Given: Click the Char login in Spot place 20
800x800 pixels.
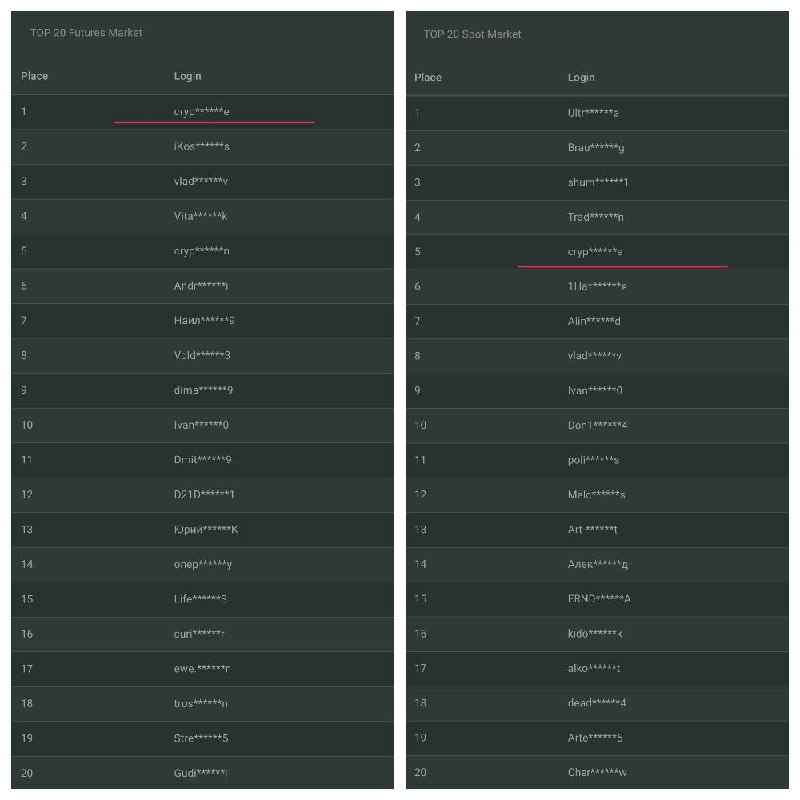Looking at the screenshot, I should [x=596, y=772].
